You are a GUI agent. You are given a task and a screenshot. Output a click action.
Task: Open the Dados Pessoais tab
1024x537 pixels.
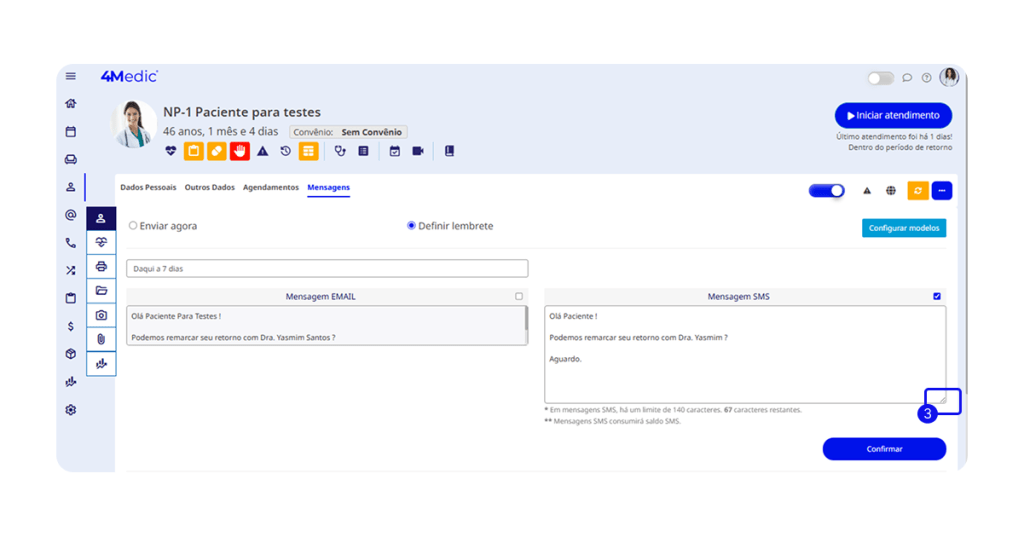pos(148,188)
